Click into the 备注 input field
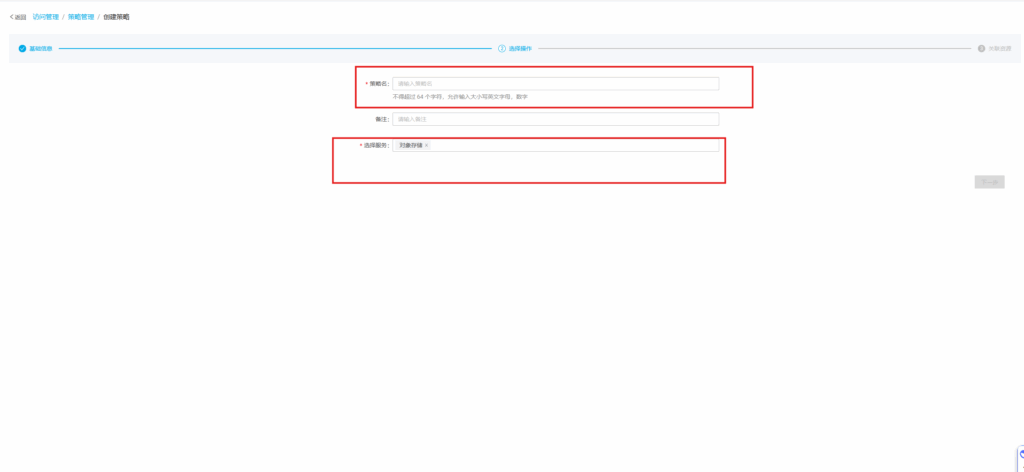1024x472 pixels. pos(555,119)
